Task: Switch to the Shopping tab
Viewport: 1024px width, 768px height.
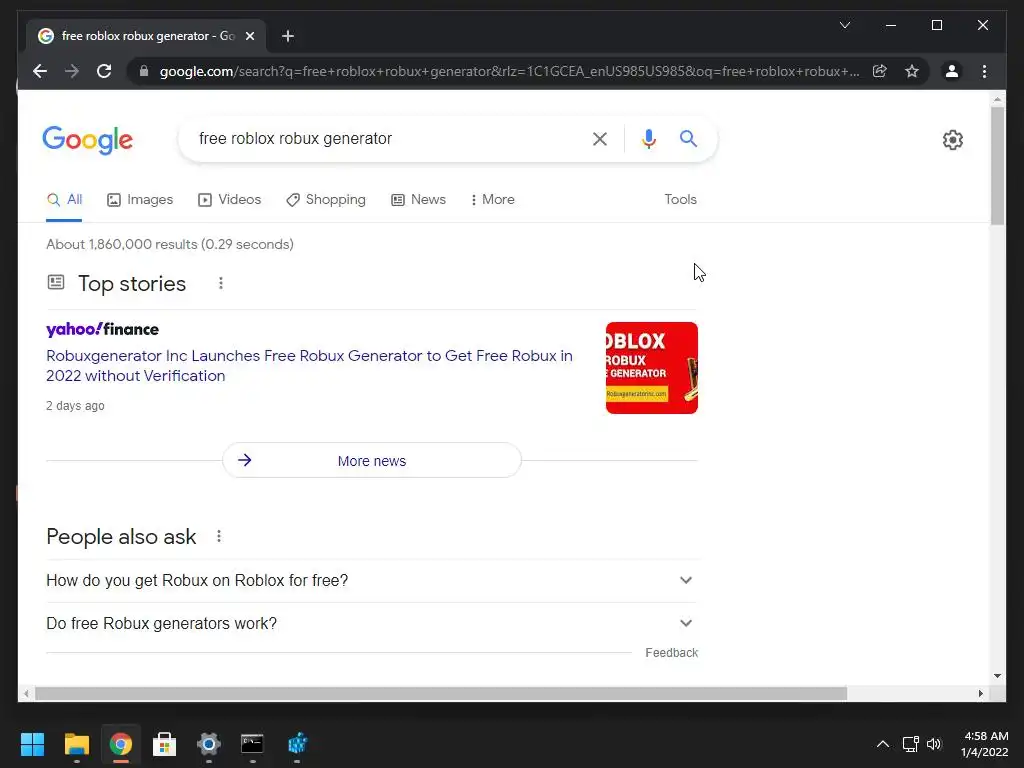Action: 325,200
